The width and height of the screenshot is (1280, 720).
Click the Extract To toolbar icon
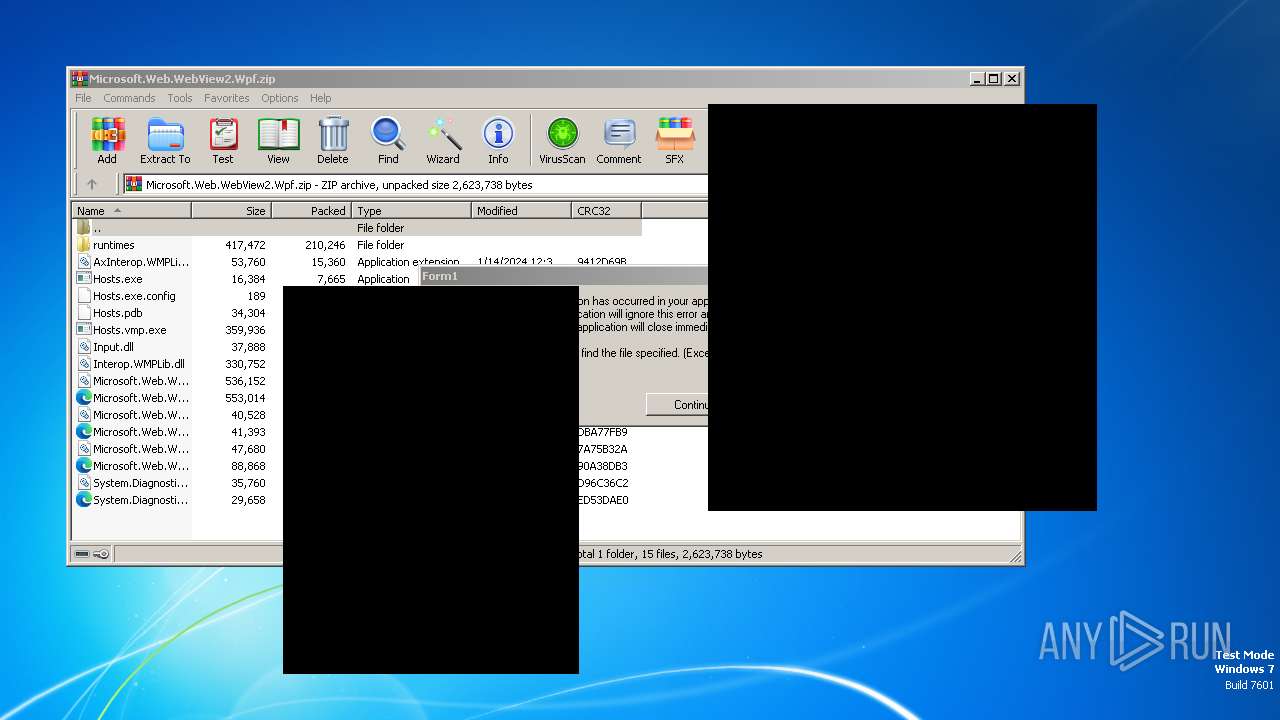point(165,140)
